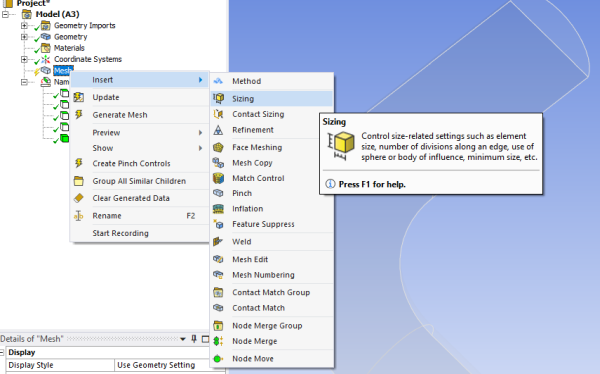Click the Method icon in Insert submenu
This screenshot has width=600, height=374.
pos(218,81)
